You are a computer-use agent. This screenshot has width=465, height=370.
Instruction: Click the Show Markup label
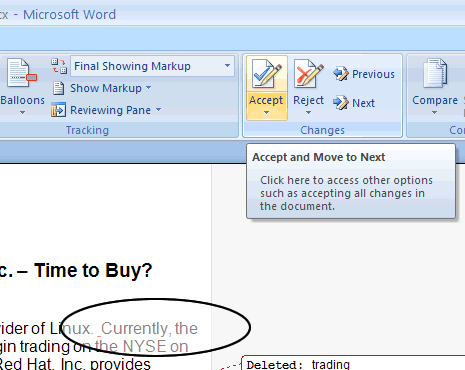click(x=106, y=88)
